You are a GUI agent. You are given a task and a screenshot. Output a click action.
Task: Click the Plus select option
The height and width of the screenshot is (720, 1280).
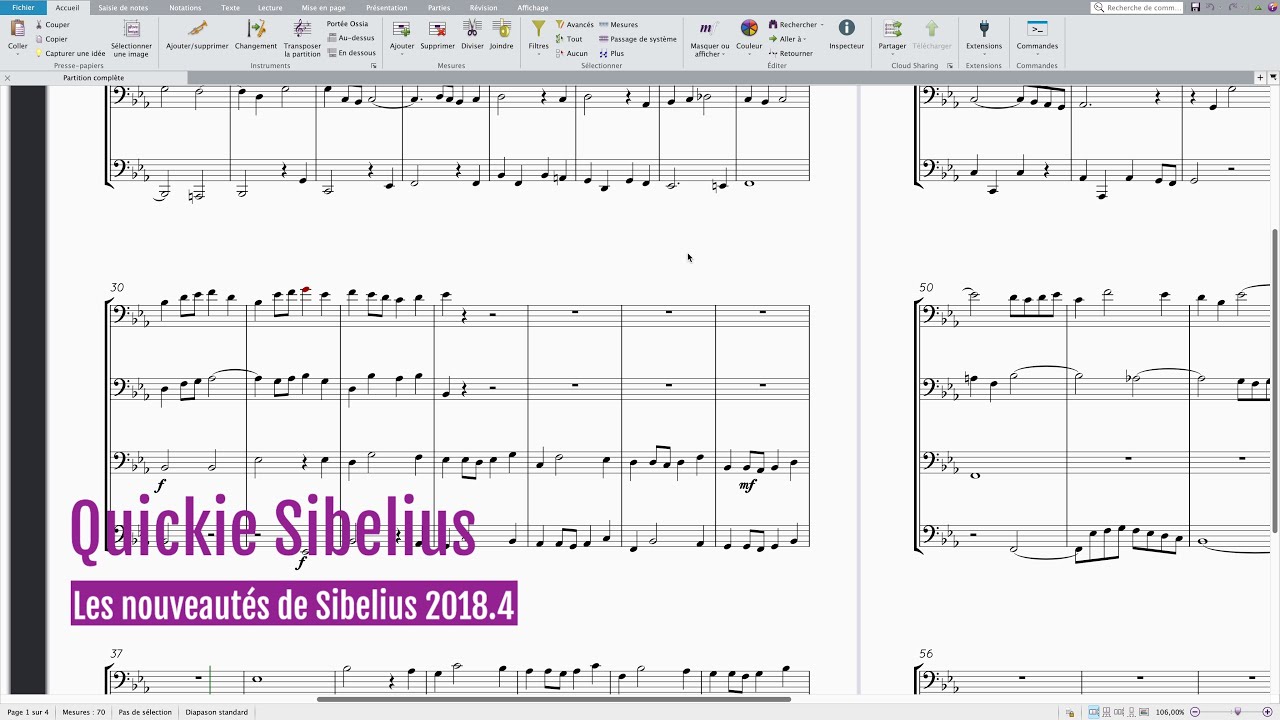[x=611, y=53]
